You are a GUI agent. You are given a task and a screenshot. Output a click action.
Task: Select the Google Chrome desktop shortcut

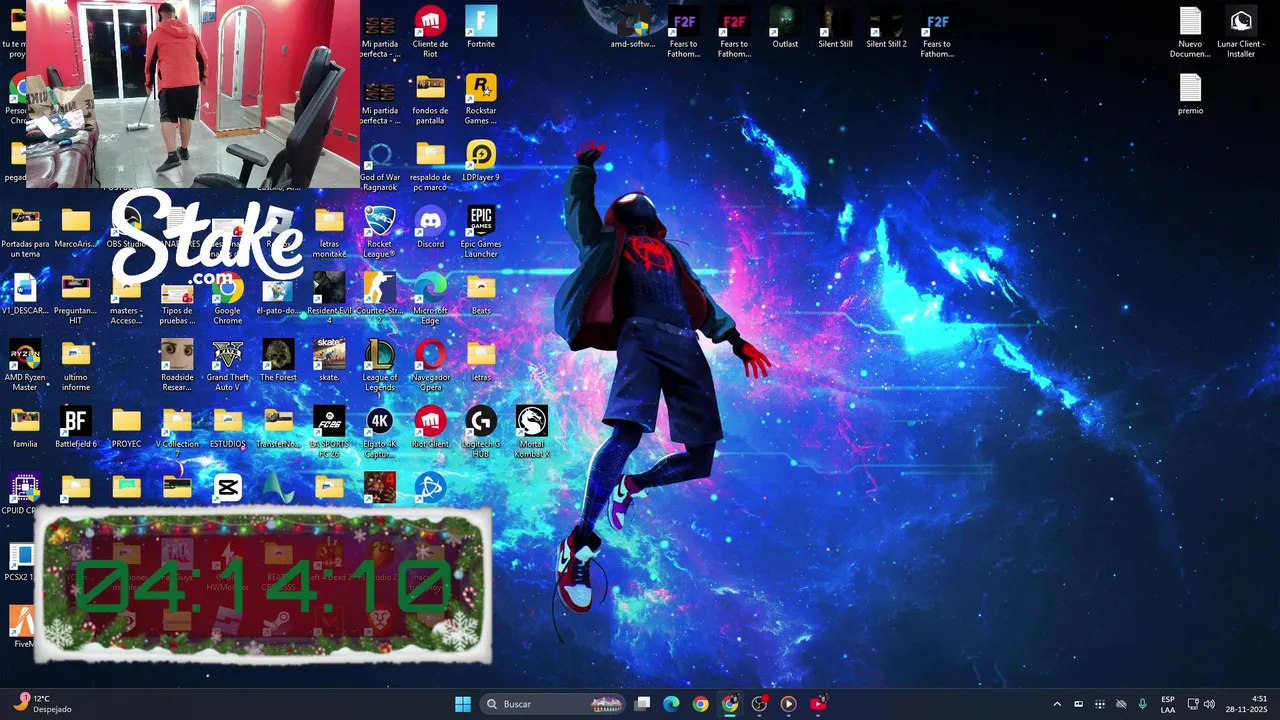[227, 299]
